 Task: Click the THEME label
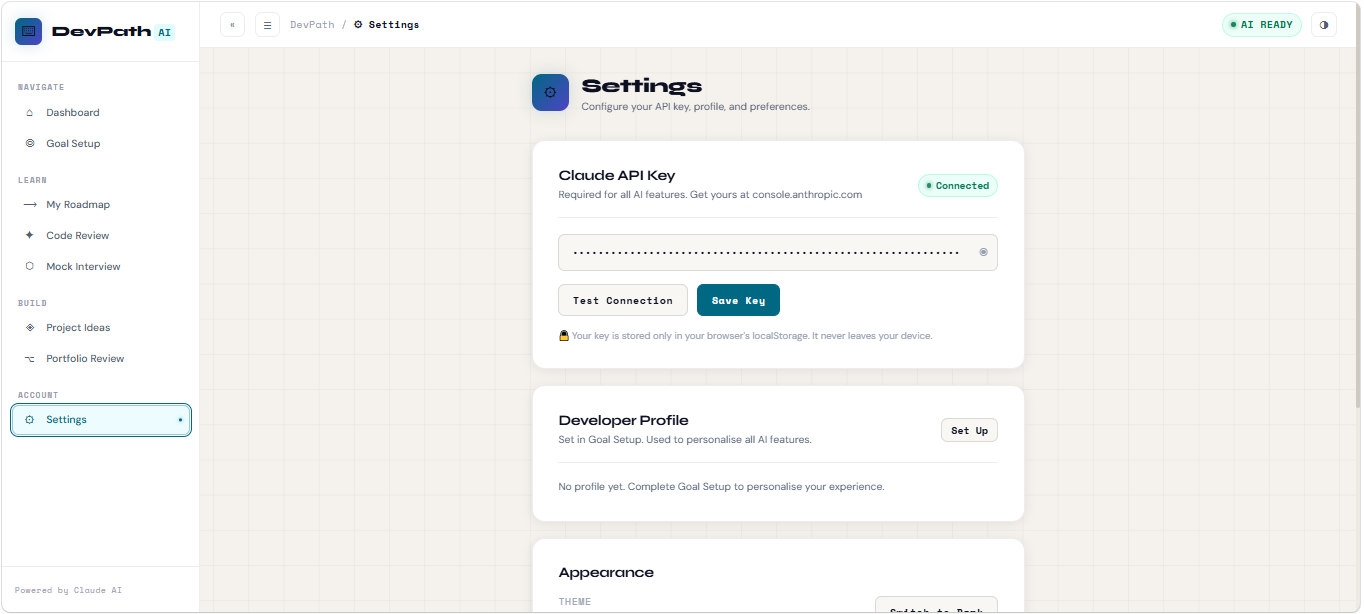coord(575,602)
